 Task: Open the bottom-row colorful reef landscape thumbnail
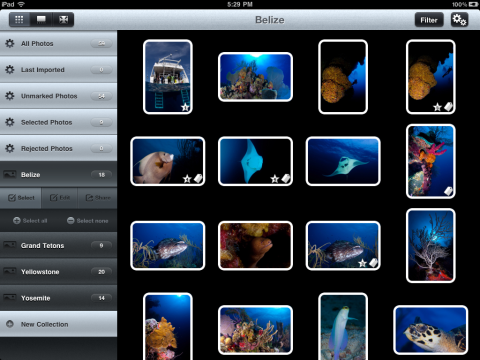point(255,330)
